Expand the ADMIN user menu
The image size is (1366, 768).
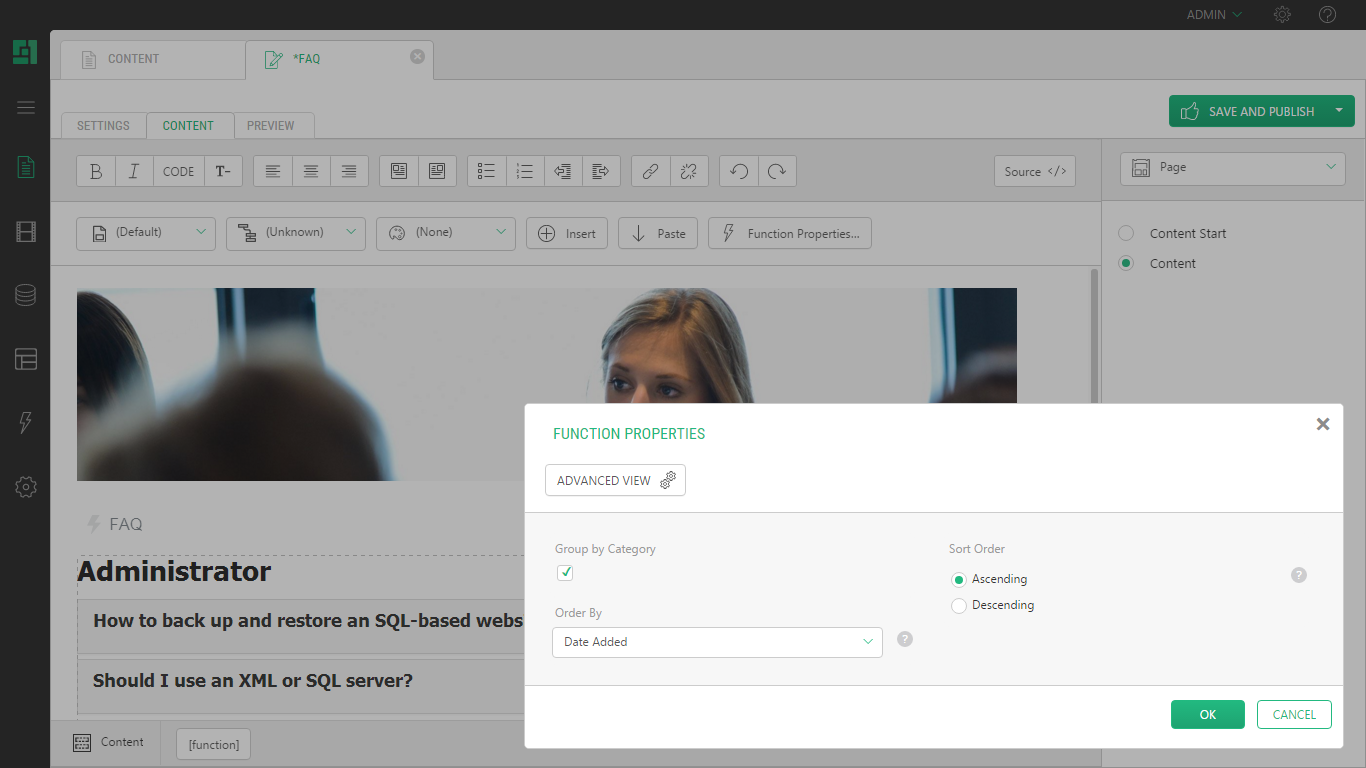[x=1213, y=15]
